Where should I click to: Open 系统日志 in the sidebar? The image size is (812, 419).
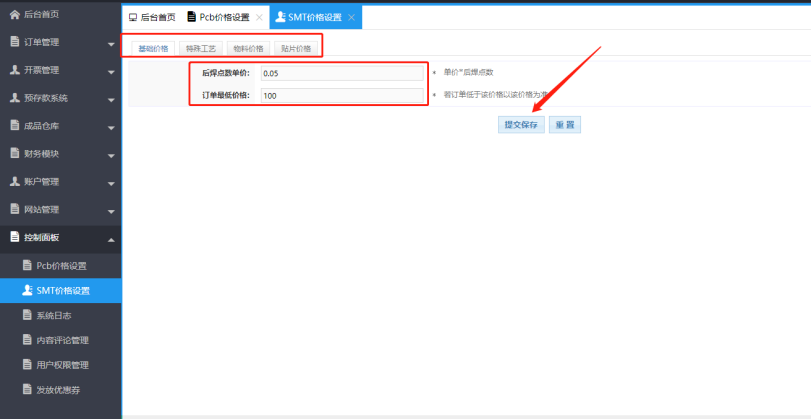54,315
